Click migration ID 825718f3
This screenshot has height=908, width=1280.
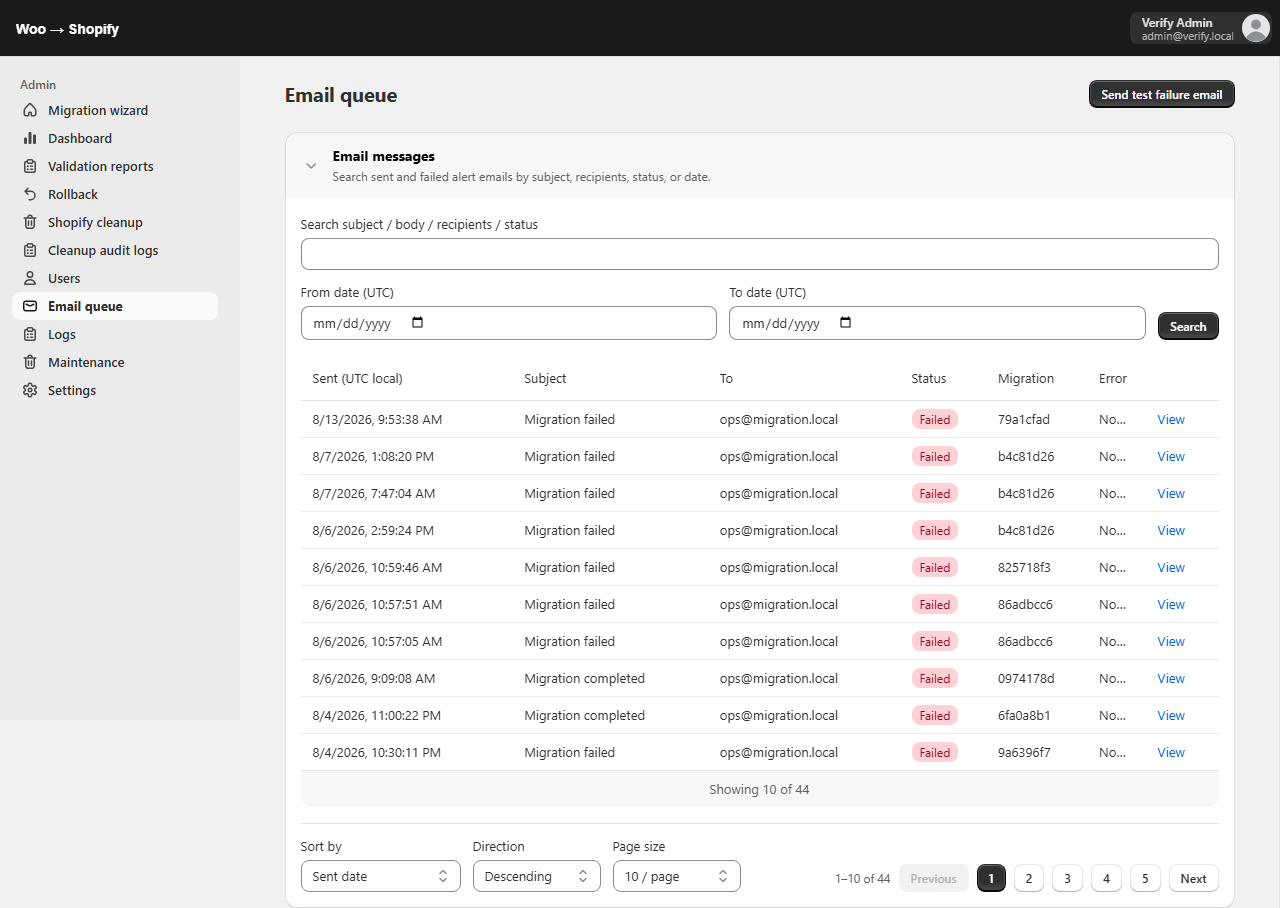pyautogui.click(x=1024, y=568)
